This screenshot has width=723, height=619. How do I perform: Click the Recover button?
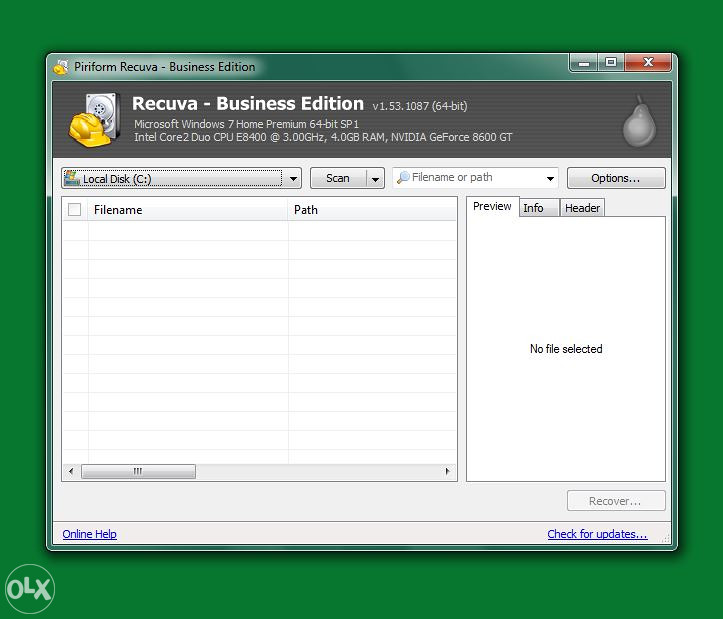[616, 501]
